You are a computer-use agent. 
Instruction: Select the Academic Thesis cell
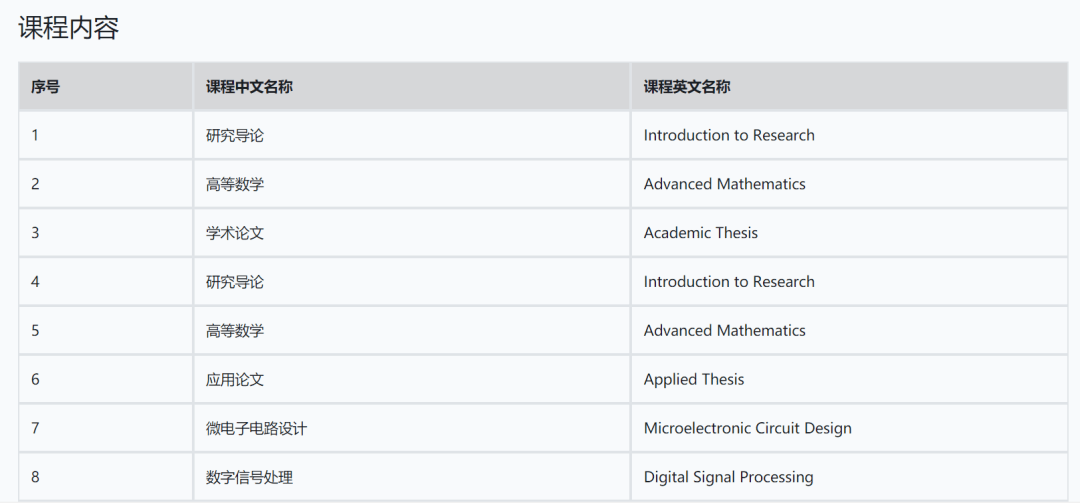[x=701, y=233]
